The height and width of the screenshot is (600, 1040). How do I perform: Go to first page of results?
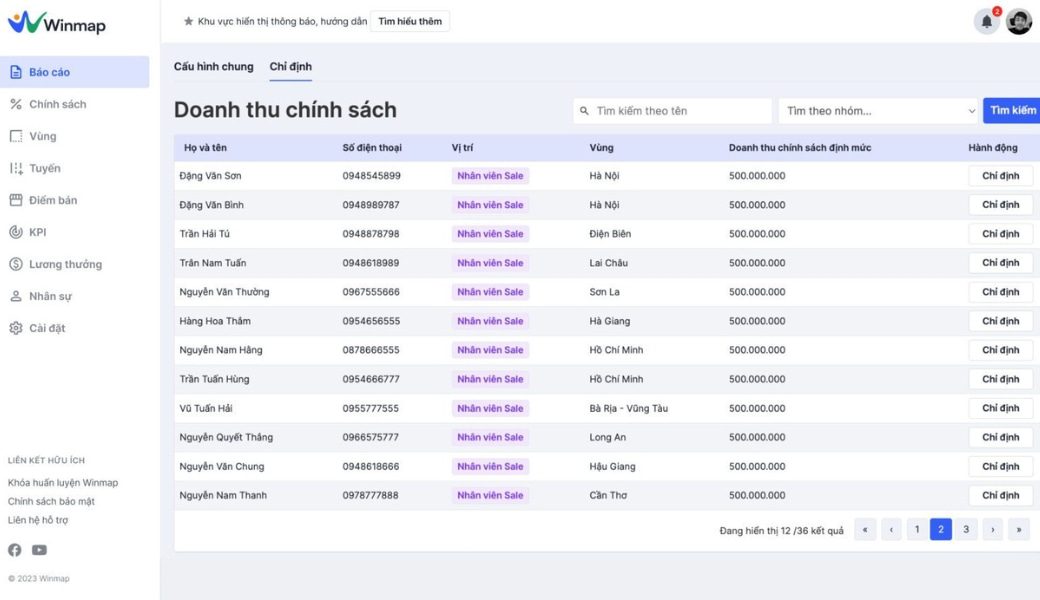(865, 529)
